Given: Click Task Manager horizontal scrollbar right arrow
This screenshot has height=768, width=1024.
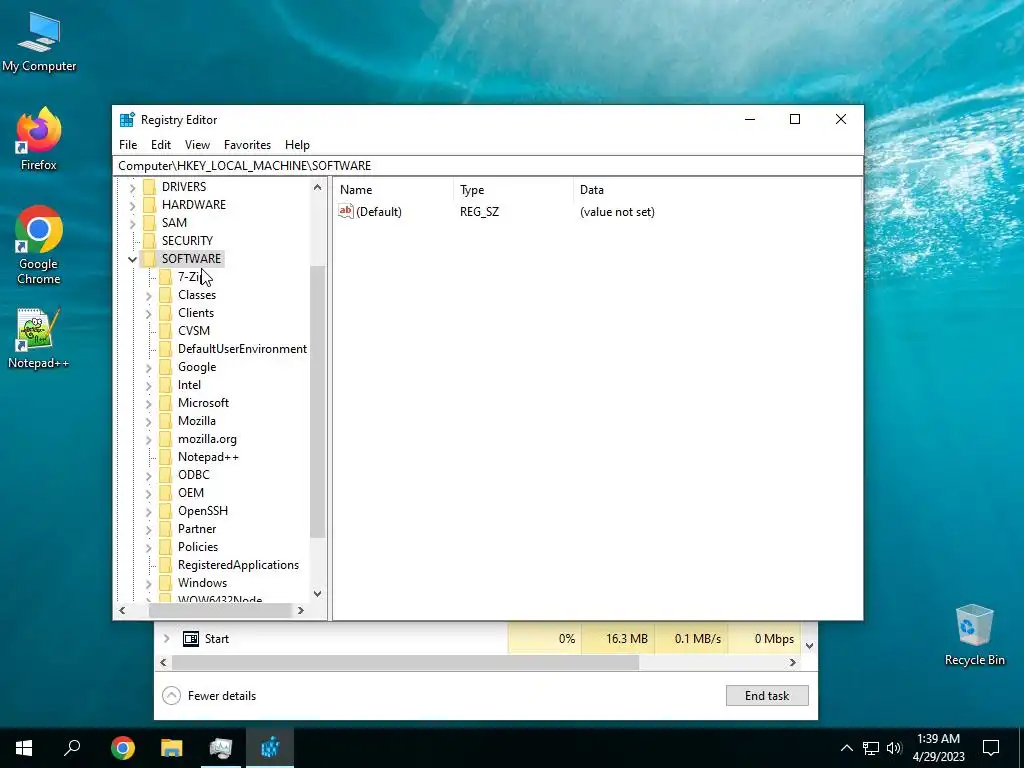Looking at the screenshot, I should coord(793,662).
